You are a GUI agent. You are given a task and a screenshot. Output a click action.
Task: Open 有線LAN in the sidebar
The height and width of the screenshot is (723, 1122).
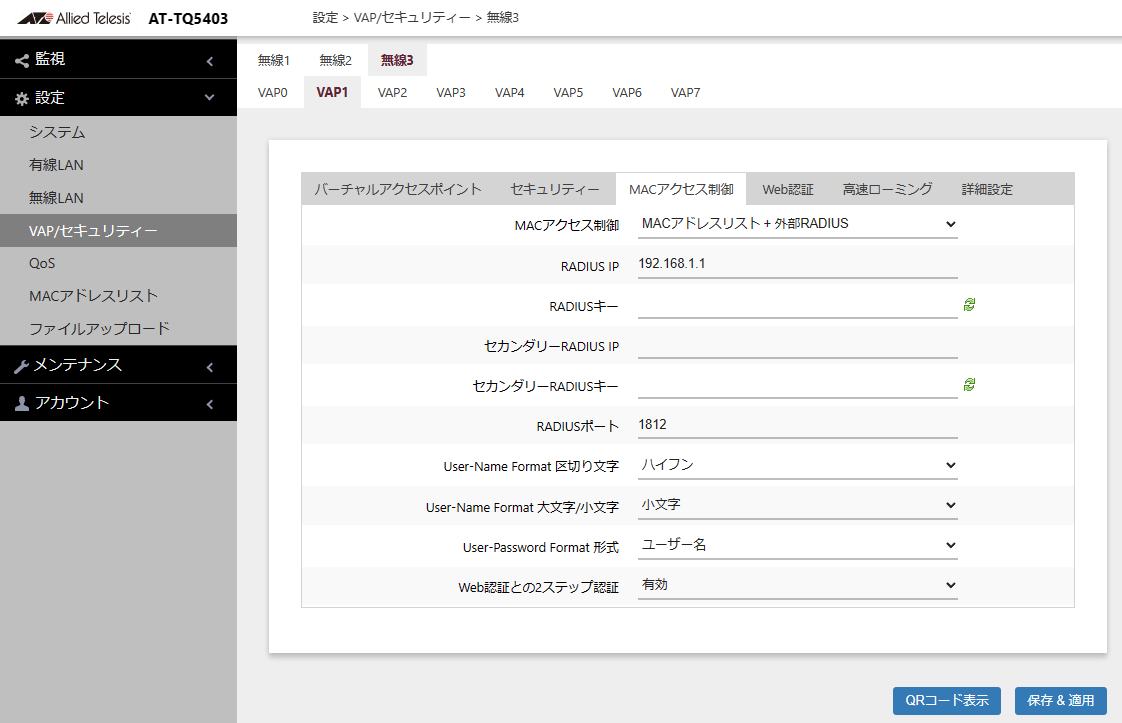(x=118, y=165)
